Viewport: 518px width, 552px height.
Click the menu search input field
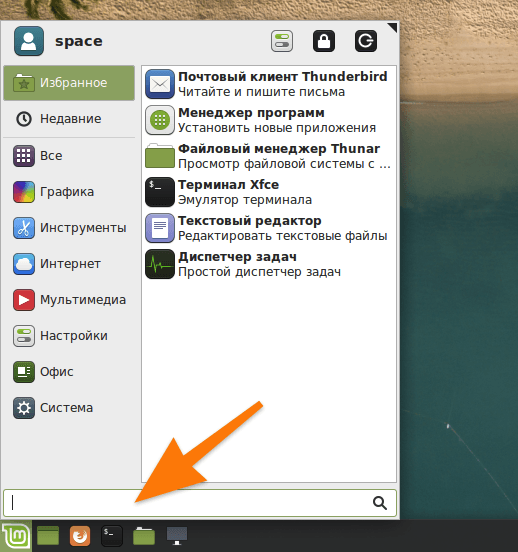200,503
